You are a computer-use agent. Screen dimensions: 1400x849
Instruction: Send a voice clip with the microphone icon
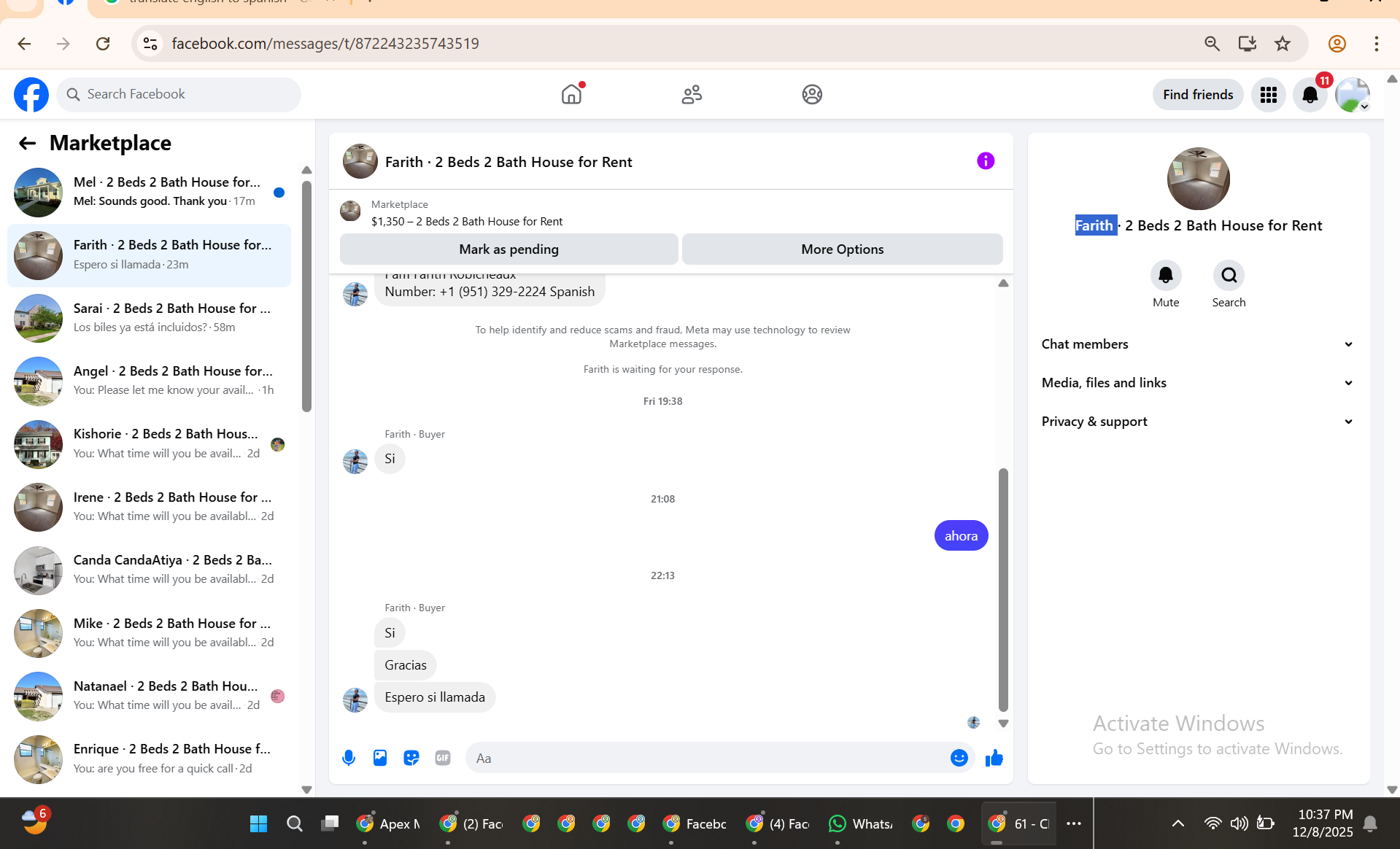click(349, 758)
